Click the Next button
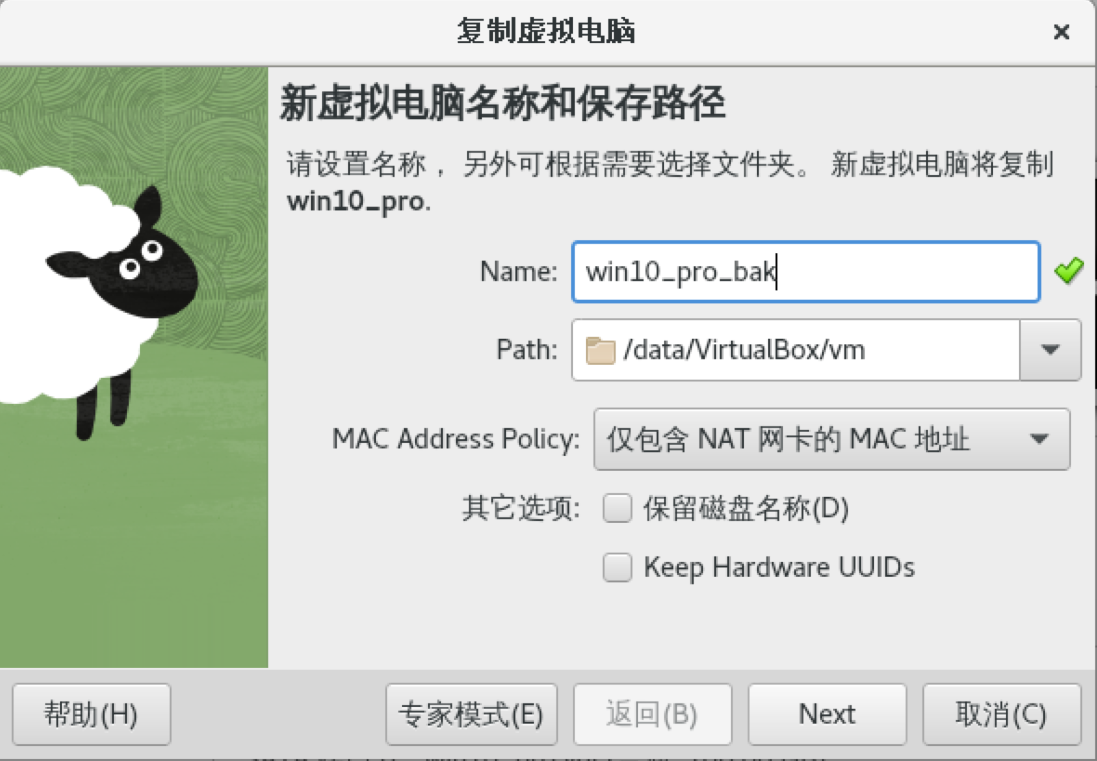 click(827, 714)
